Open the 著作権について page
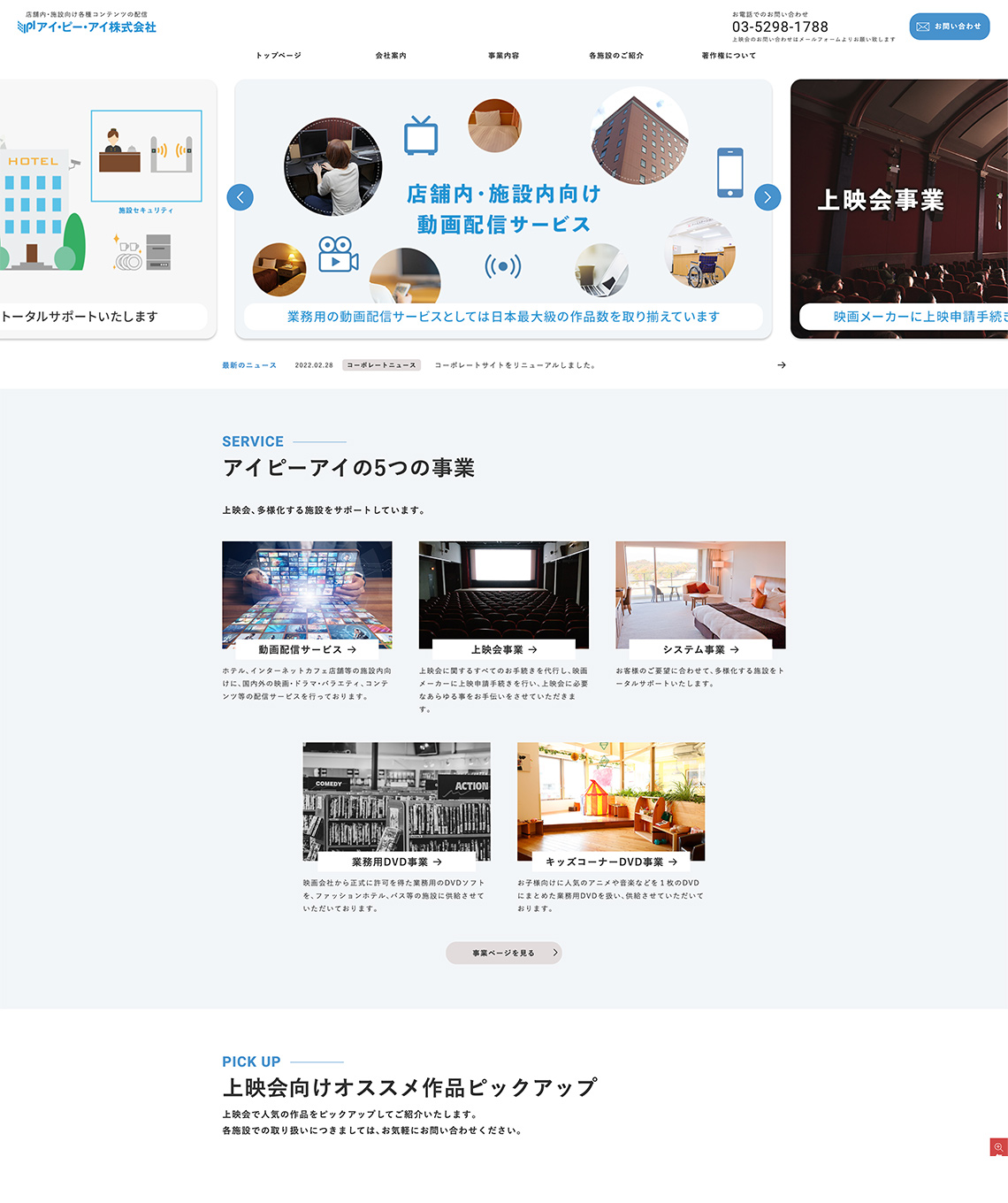 click(725, 56)
